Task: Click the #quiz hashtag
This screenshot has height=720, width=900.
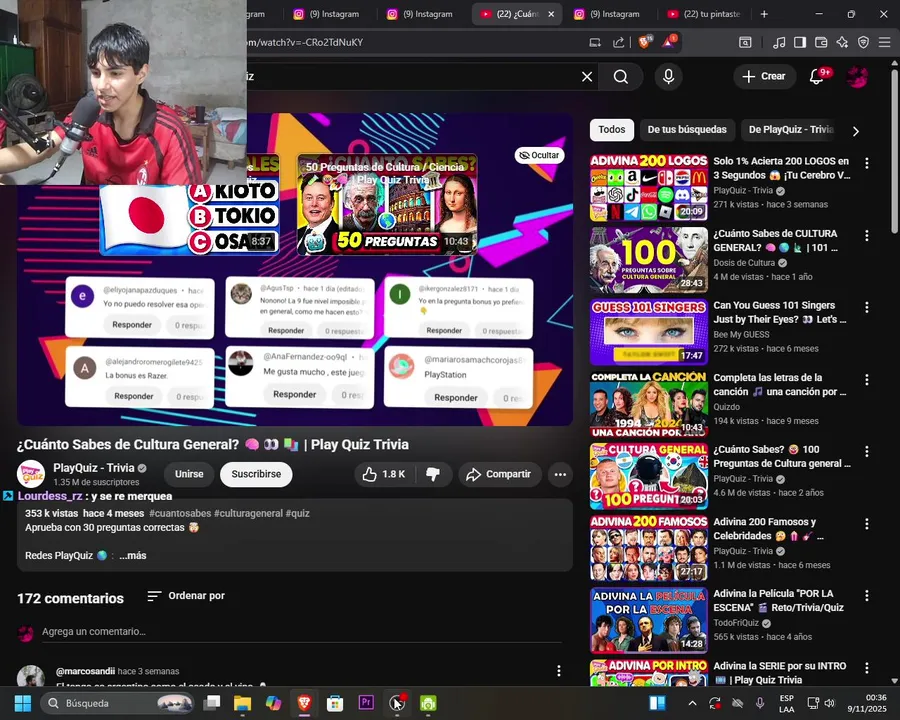Action: click(297, 513)
